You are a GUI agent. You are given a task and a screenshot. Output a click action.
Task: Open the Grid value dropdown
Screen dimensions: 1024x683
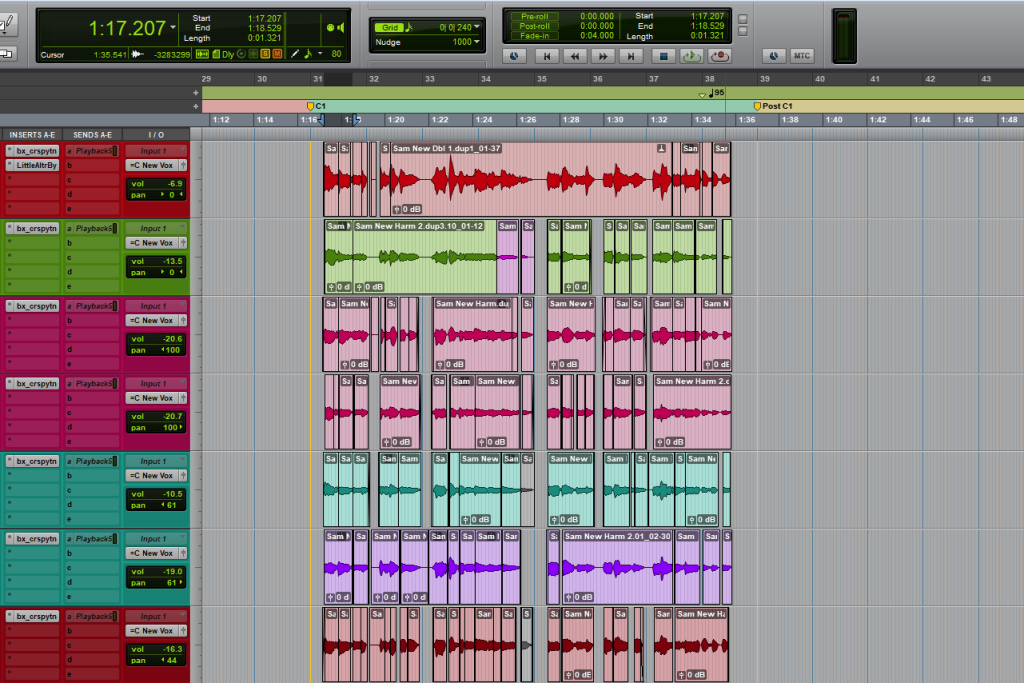click(x=477, y=27)
